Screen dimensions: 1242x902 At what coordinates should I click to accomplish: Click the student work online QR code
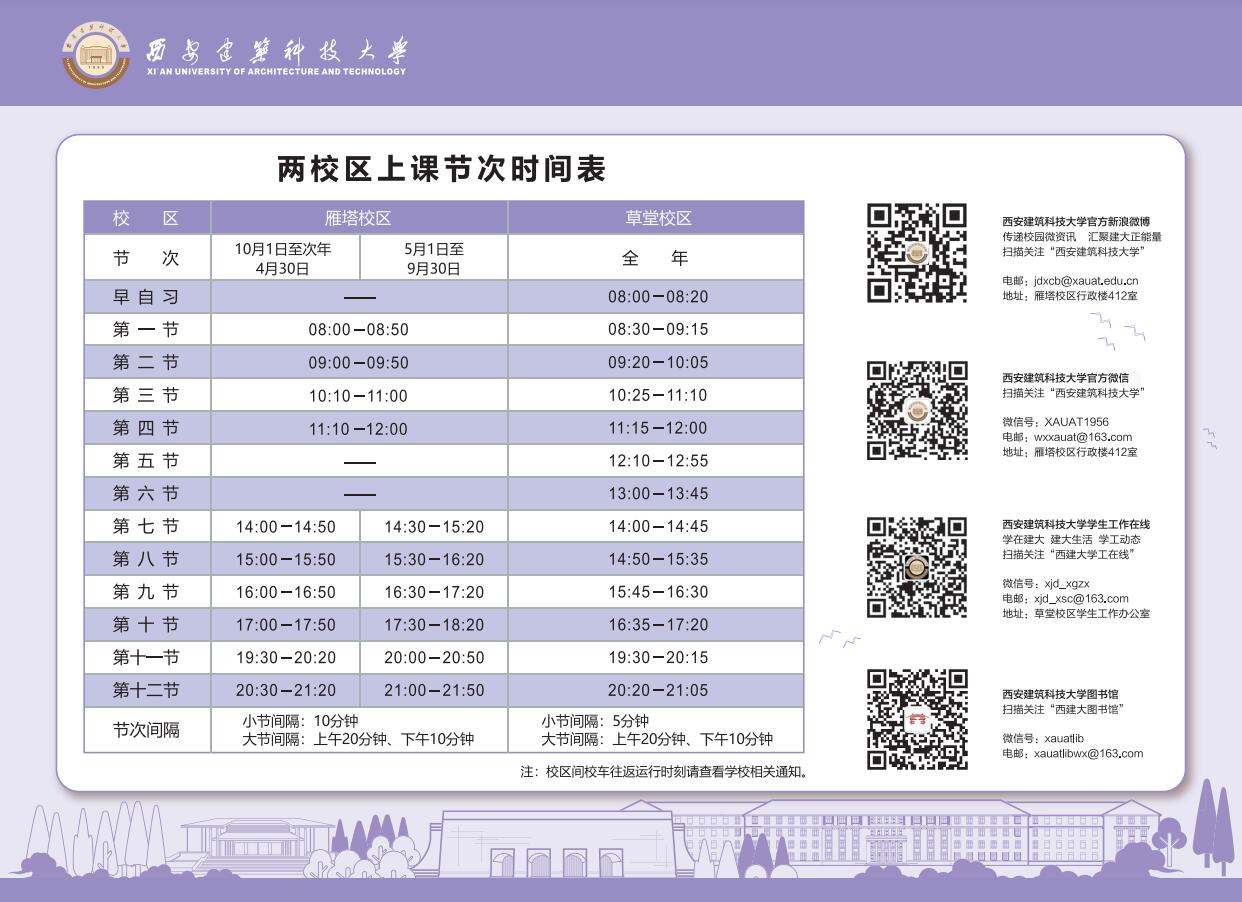[x=916, y=567]
